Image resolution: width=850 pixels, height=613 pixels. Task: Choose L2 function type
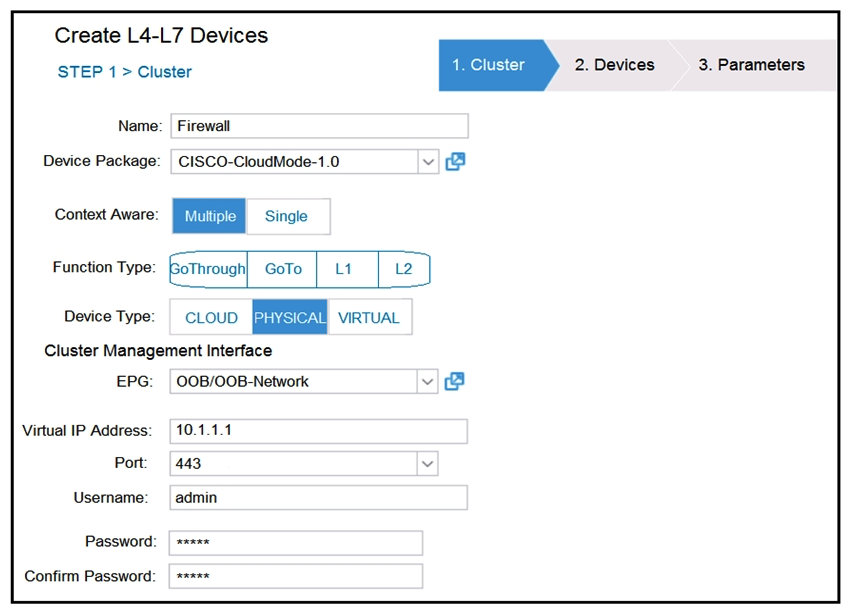(x=404, y=269)
